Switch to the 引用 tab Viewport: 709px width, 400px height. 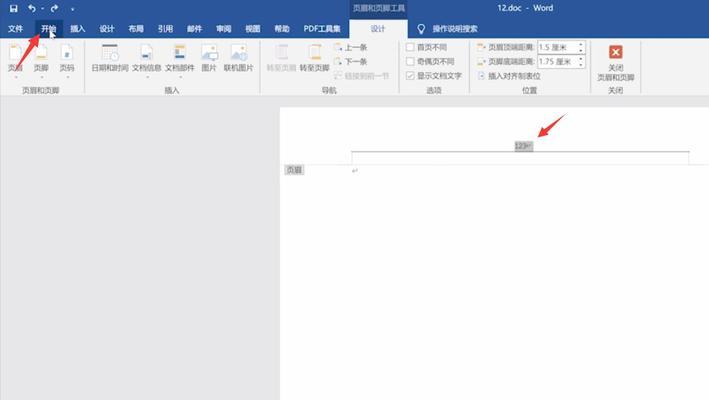(165, 28)
